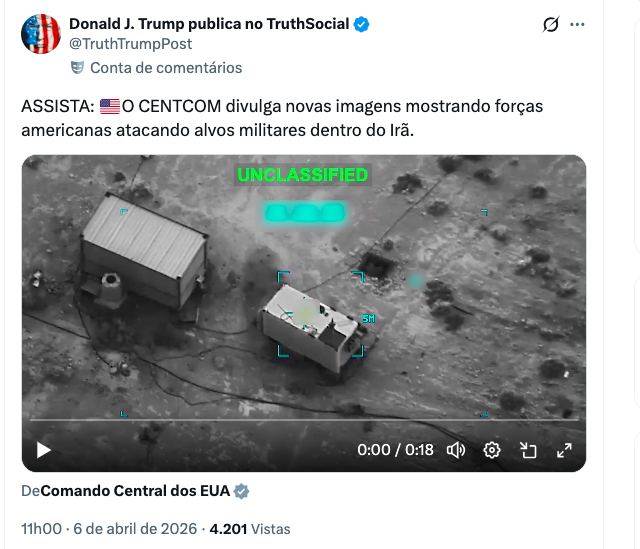This screenshot has width=640, height=549.
Task: Open the post's more options menu
Action: point(577,24)
